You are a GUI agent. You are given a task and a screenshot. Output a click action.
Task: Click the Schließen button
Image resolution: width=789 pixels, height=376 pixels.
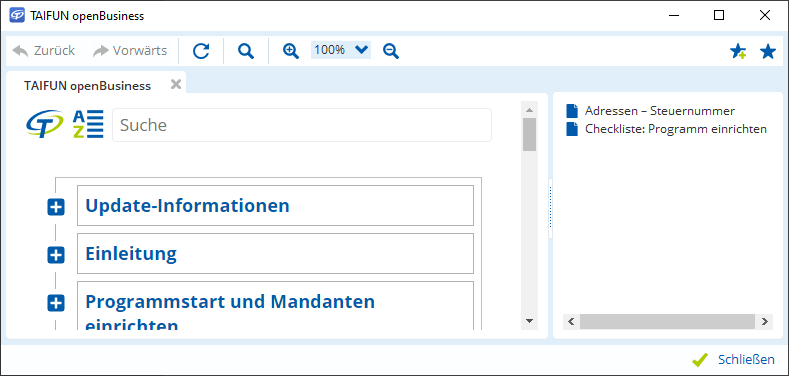(x=733, y=360)
